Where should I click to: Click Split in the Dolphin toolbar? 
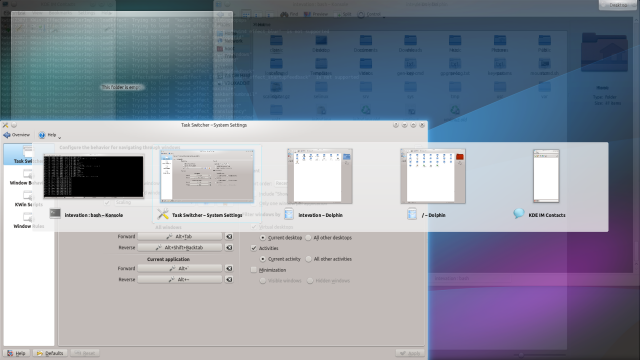tap(343, 14)
